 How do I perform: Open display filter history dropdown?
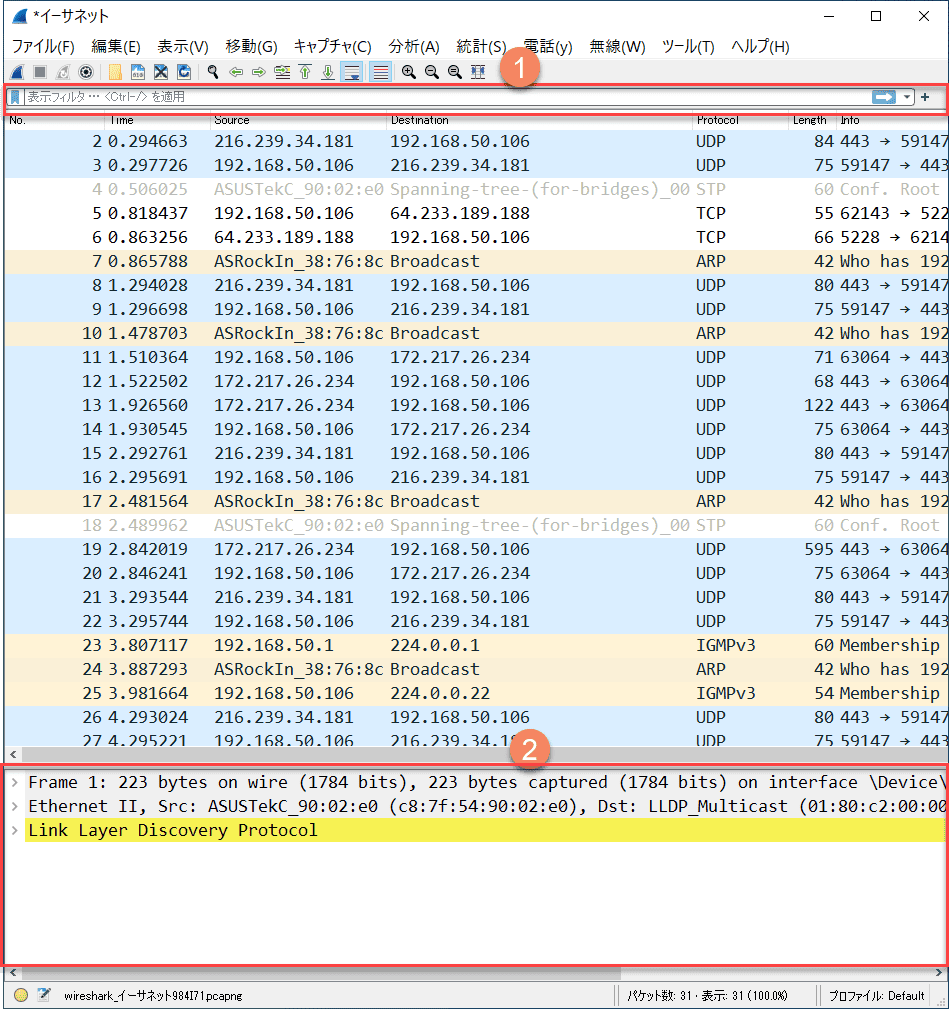pos(907,97)
